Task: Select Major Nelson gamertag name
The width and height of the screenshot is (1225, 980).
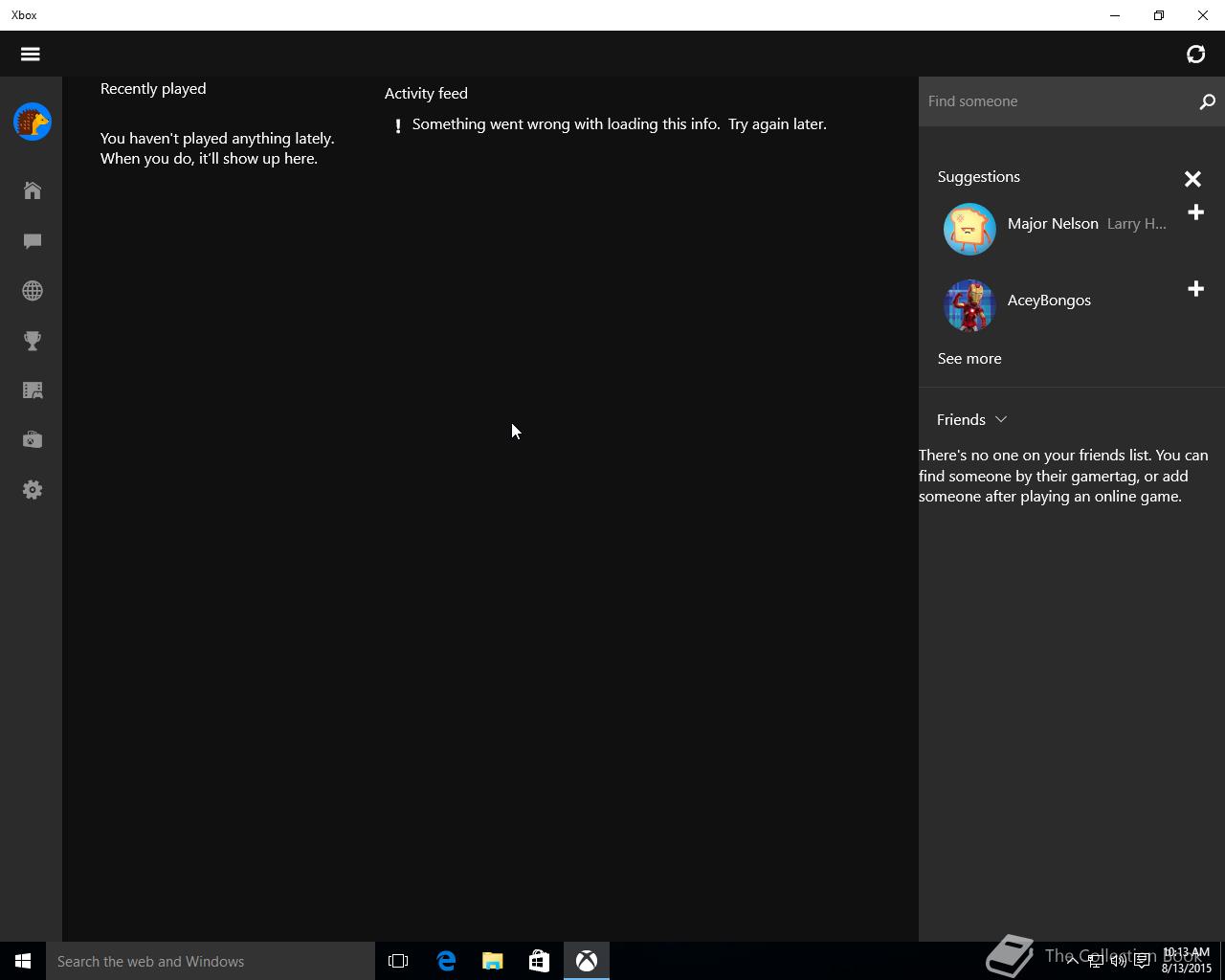Action: point(1053,223)
